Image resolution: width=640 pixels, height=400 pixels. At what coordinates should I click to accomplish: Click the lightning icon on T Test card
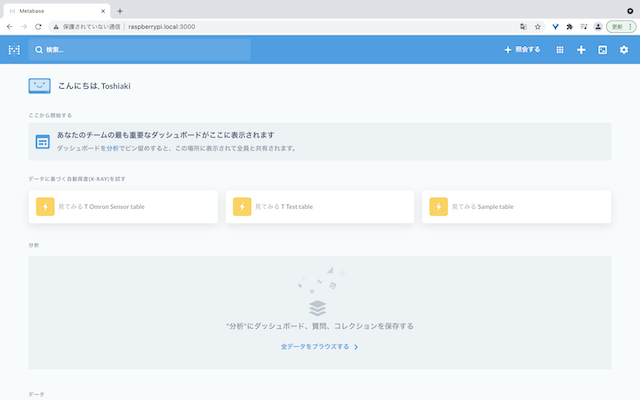[x=242, y=207]
